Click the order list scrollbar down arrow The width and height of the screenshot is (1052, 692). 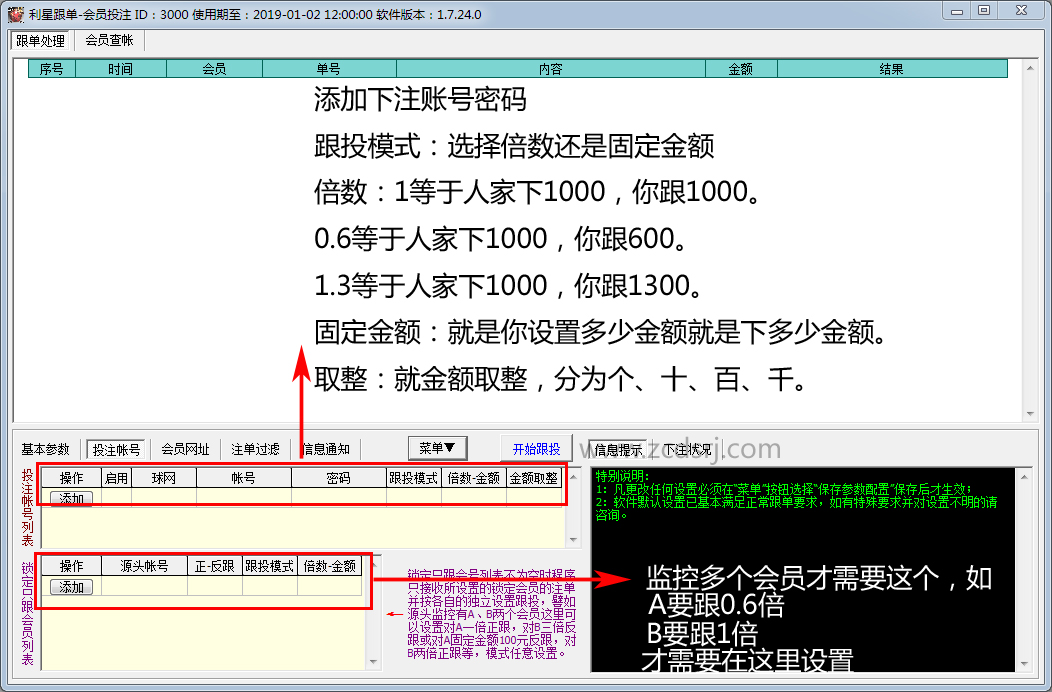click(1030, 414)
